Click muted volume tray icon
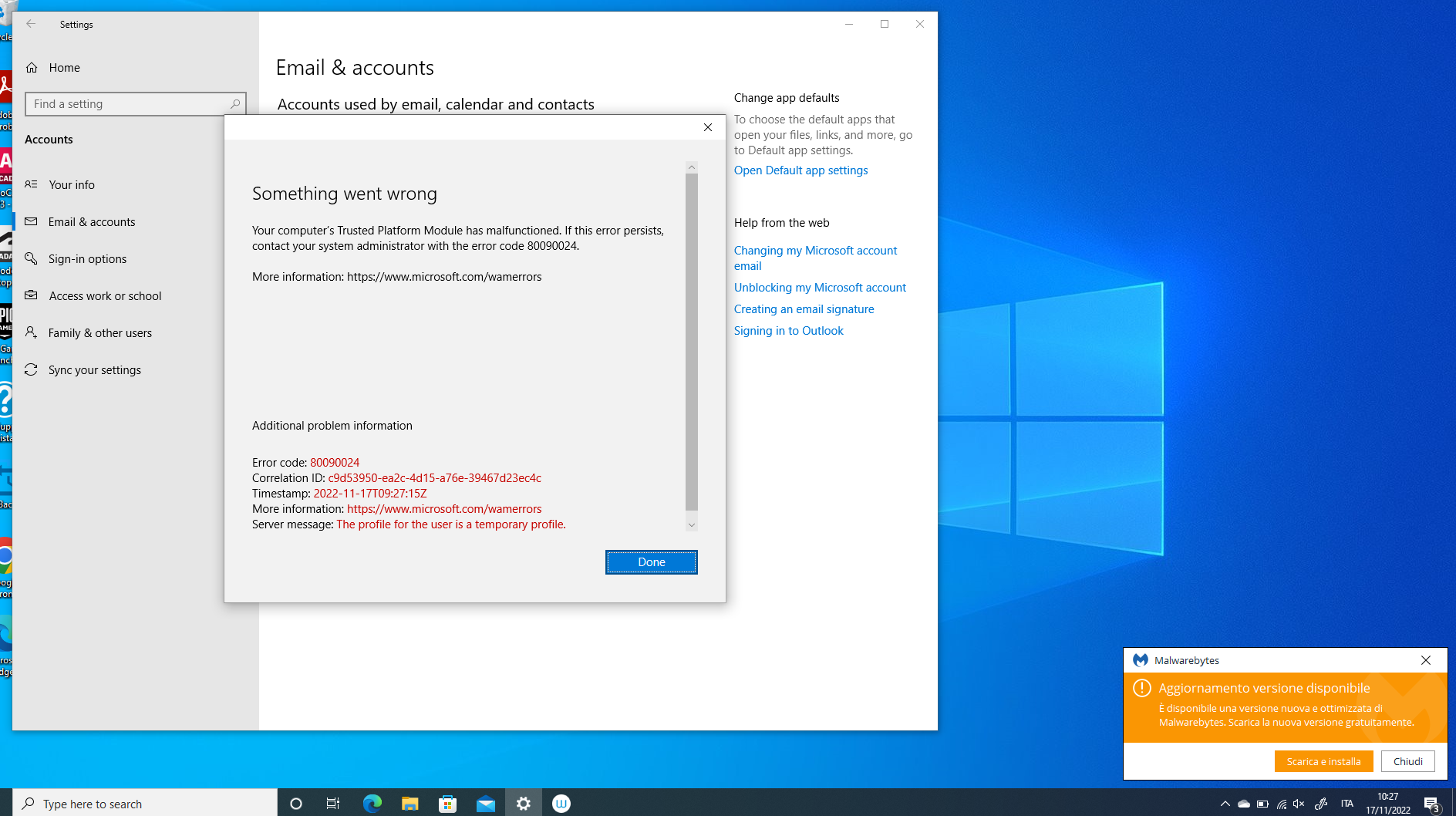1456x816 pixels. (x=1299, y=804)
